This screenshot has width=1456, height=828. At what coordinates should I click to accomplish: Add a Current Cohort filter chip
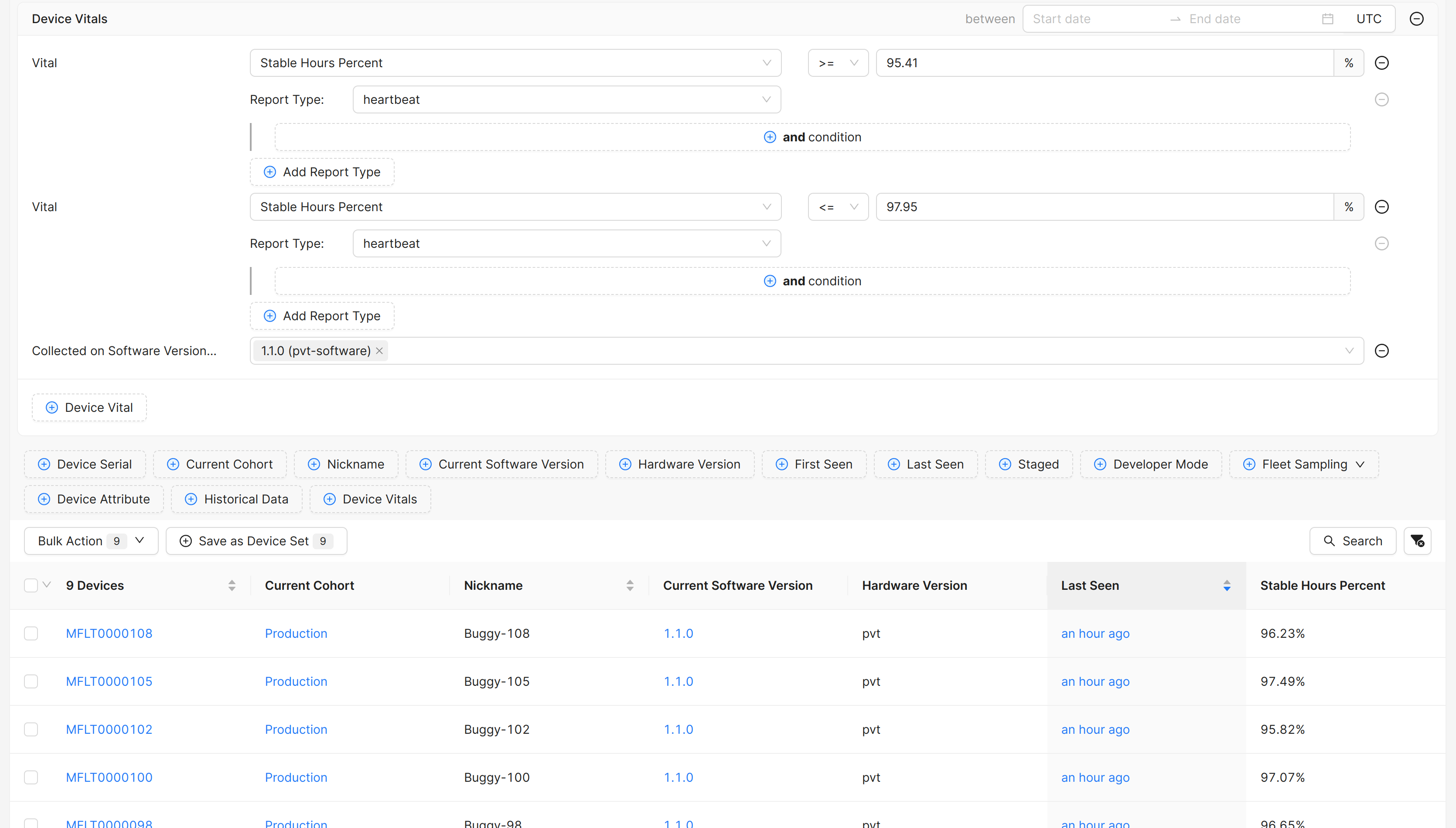click(220, 464)
